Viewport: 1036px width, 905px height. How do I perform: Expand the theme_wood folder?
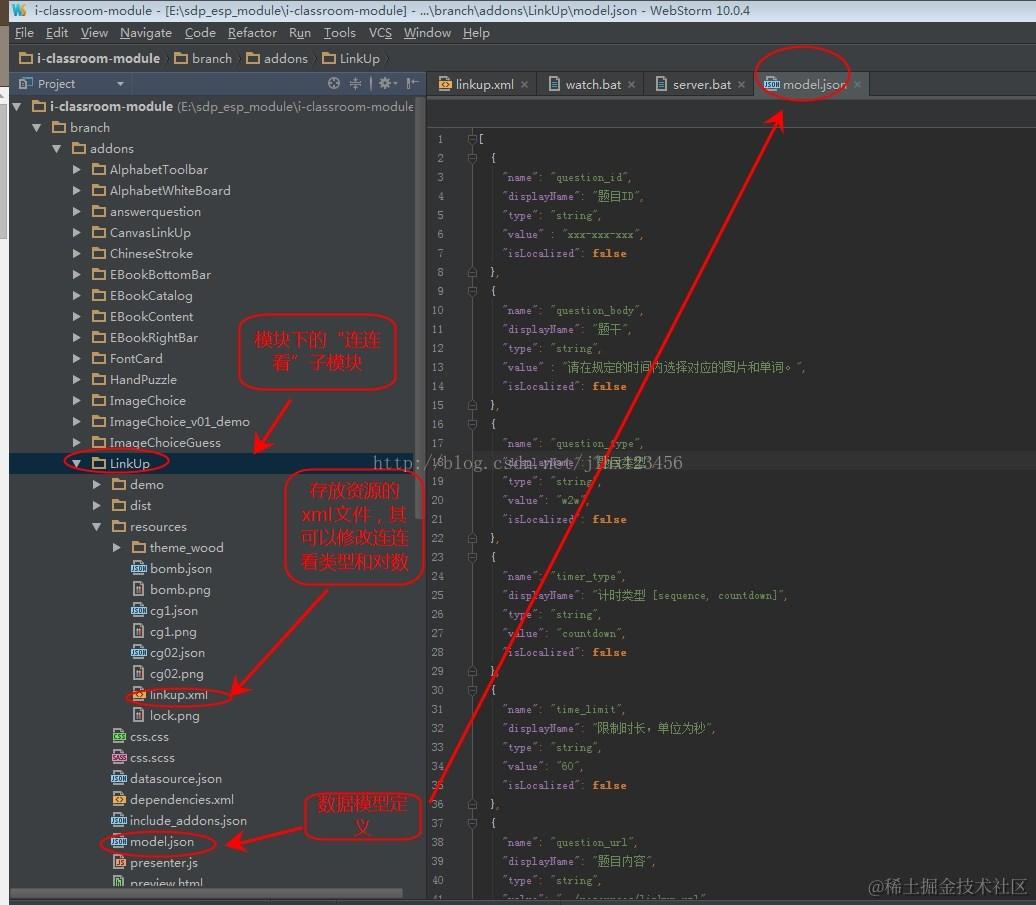[x=117, y=548]
